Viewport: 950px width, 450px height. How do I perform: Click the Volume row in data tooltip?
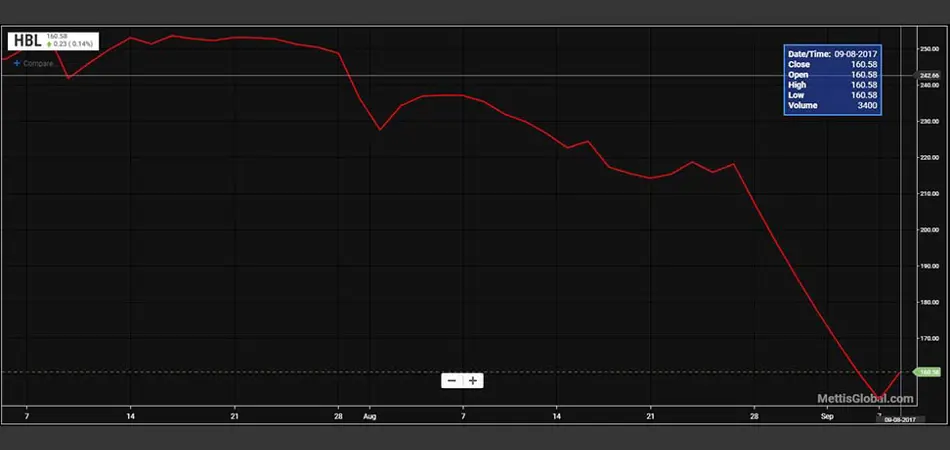click(832, 105)
